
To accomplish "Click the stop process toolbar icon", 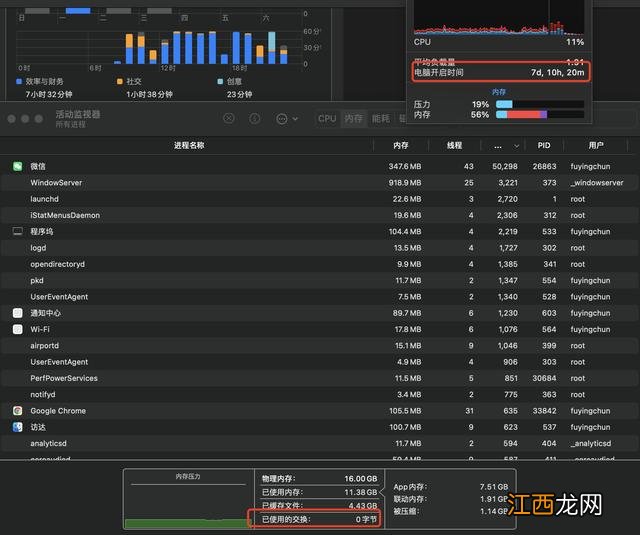I will pyautogui.click(x=229, y=119).
